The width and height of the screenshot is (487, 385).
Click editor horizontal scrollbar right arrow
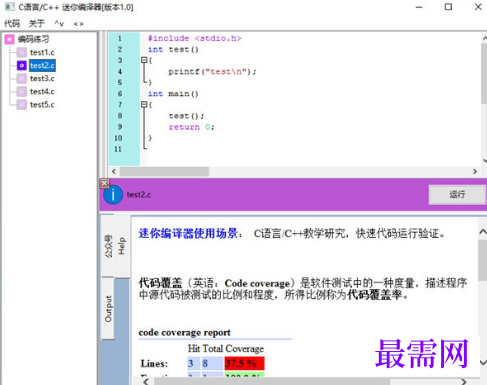click(x=475, y=172)
